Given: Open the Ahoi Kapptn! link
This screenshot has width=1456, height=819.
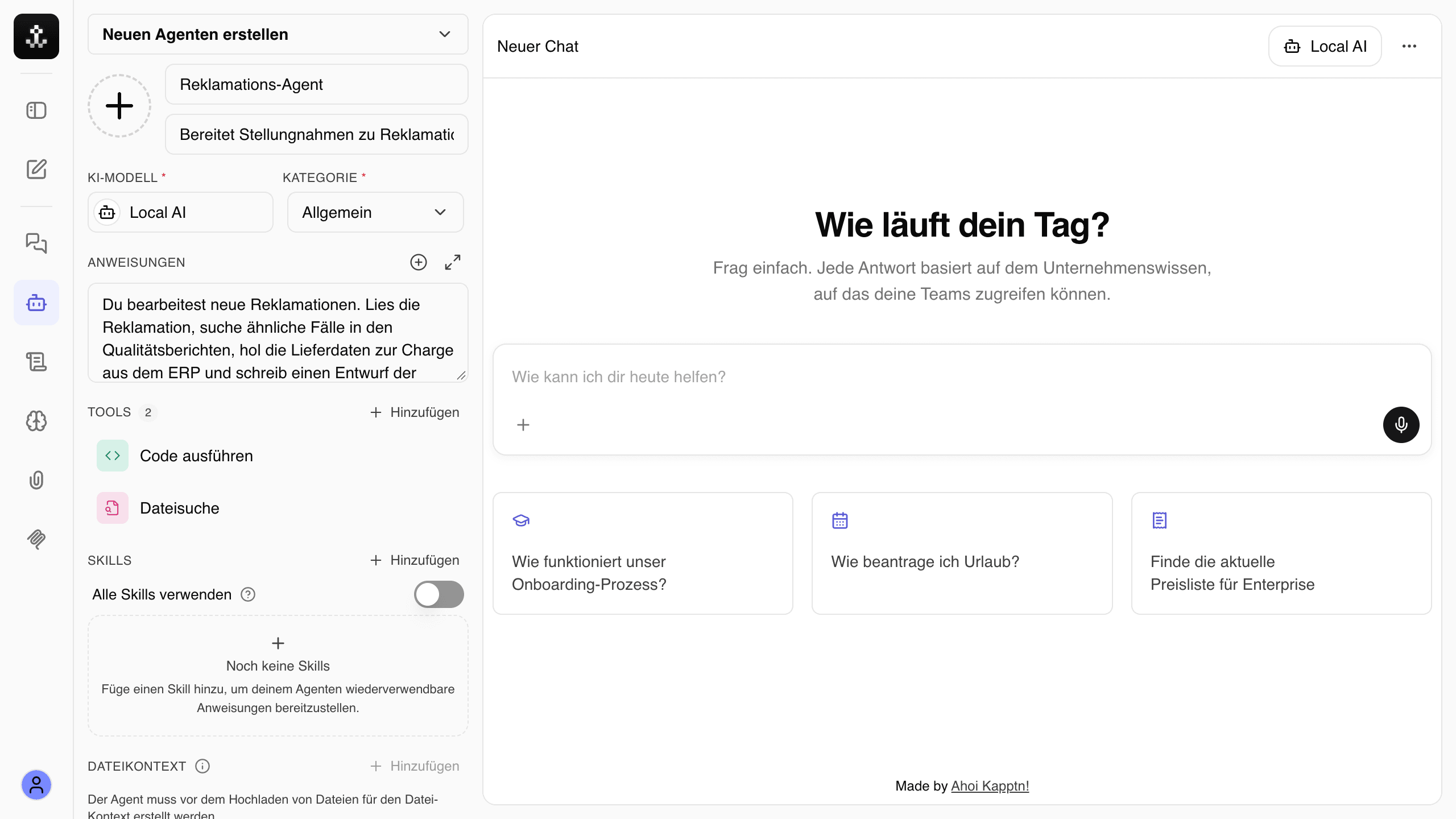Looking at the screenshot, I should [990, 786].
